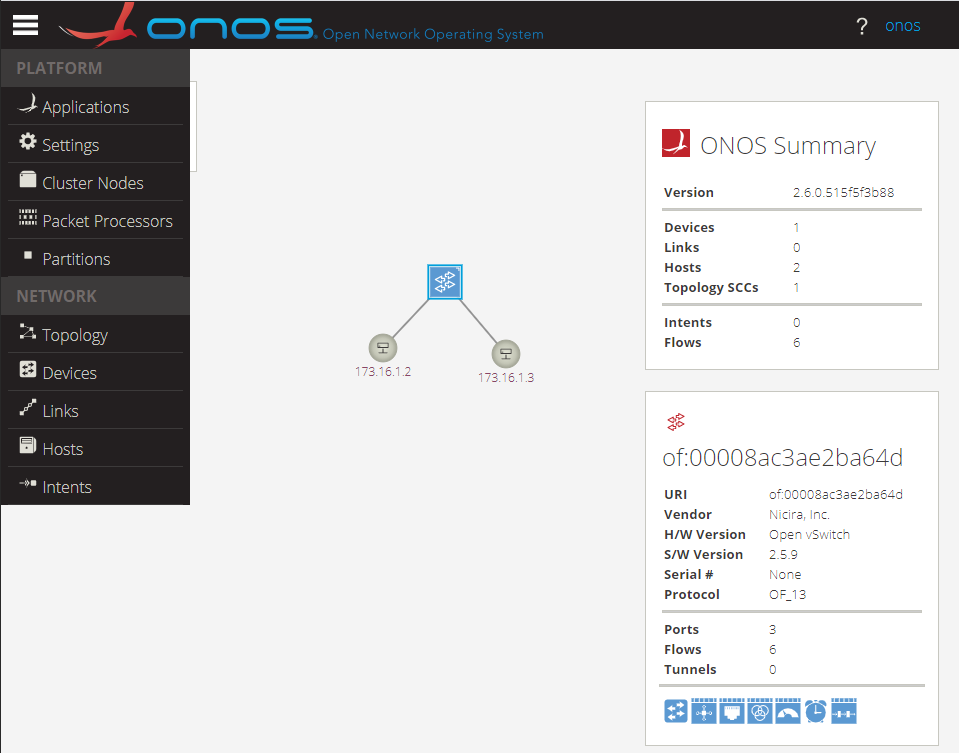Viewport: 959px width, 753px height.
Task: Select host node 173.16.1.3
Action: [506, 354]
